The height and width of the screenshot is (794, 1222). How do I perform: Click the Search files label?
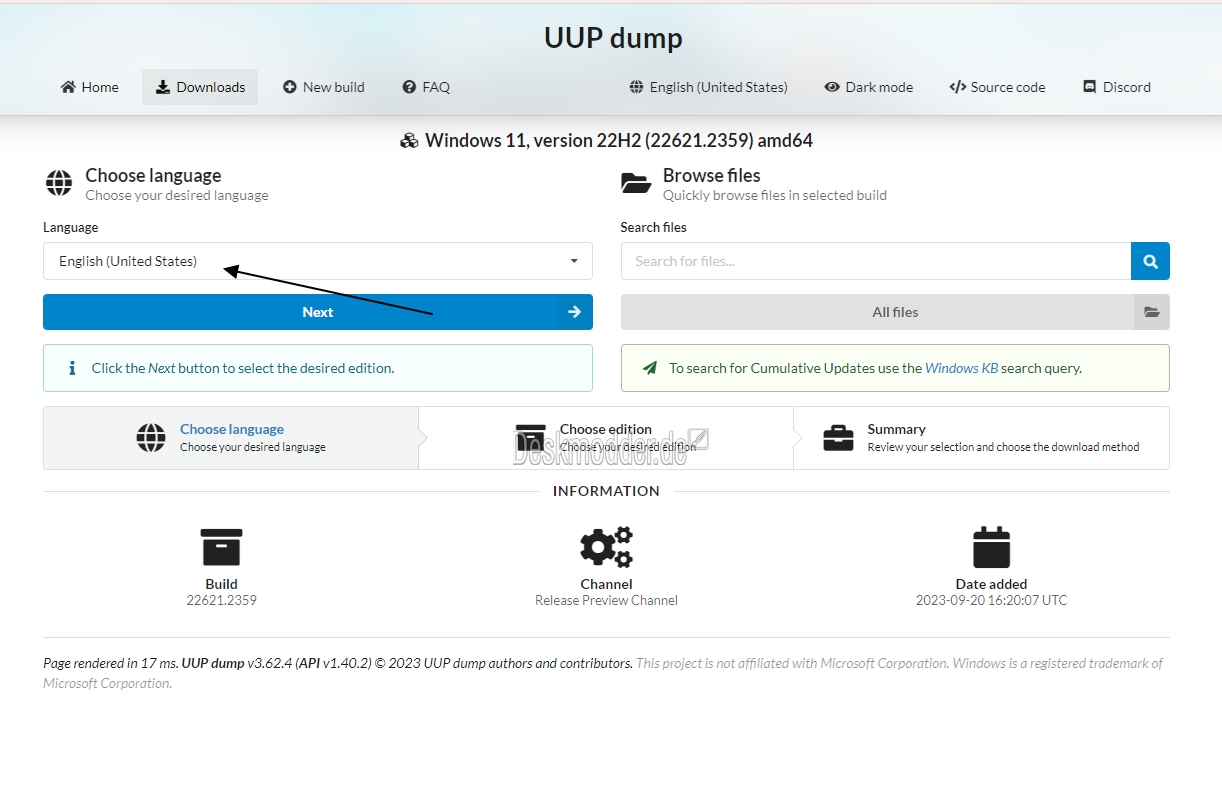653,227
